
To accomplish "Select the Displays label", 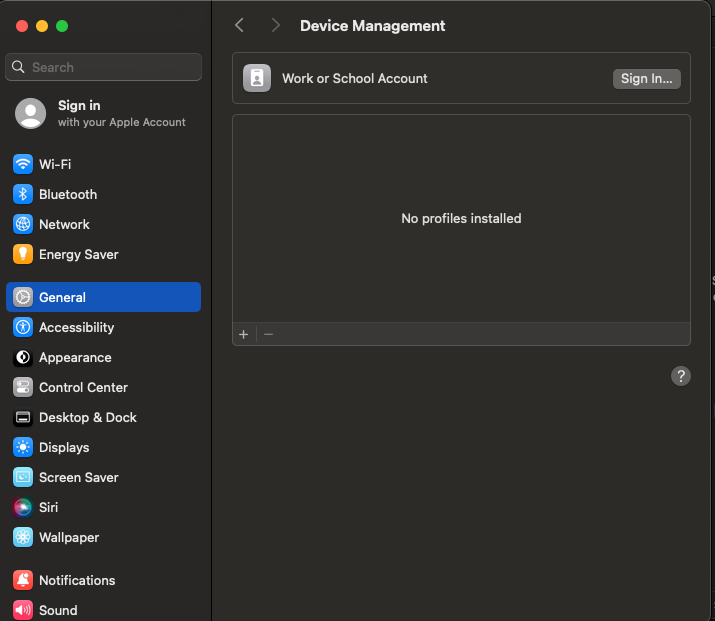I will pos(64,447).
